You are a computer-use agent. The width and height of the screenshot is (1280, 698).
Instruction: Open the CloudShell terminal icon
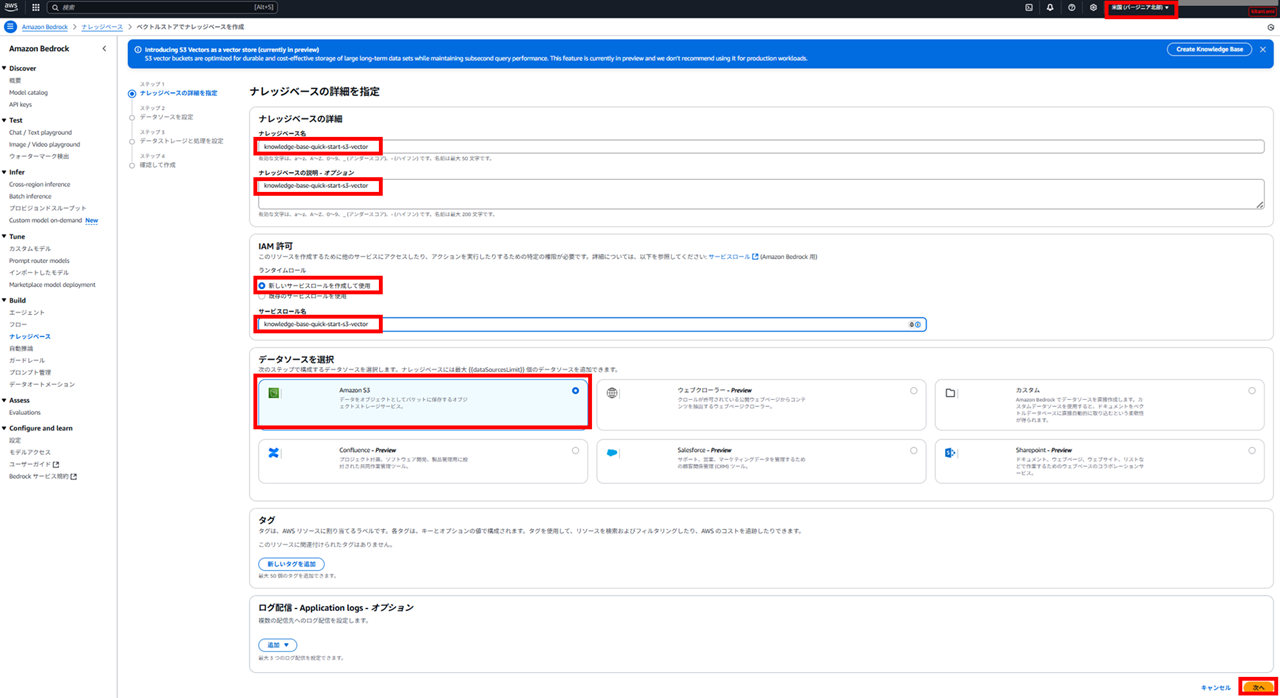pos(1029,7)
